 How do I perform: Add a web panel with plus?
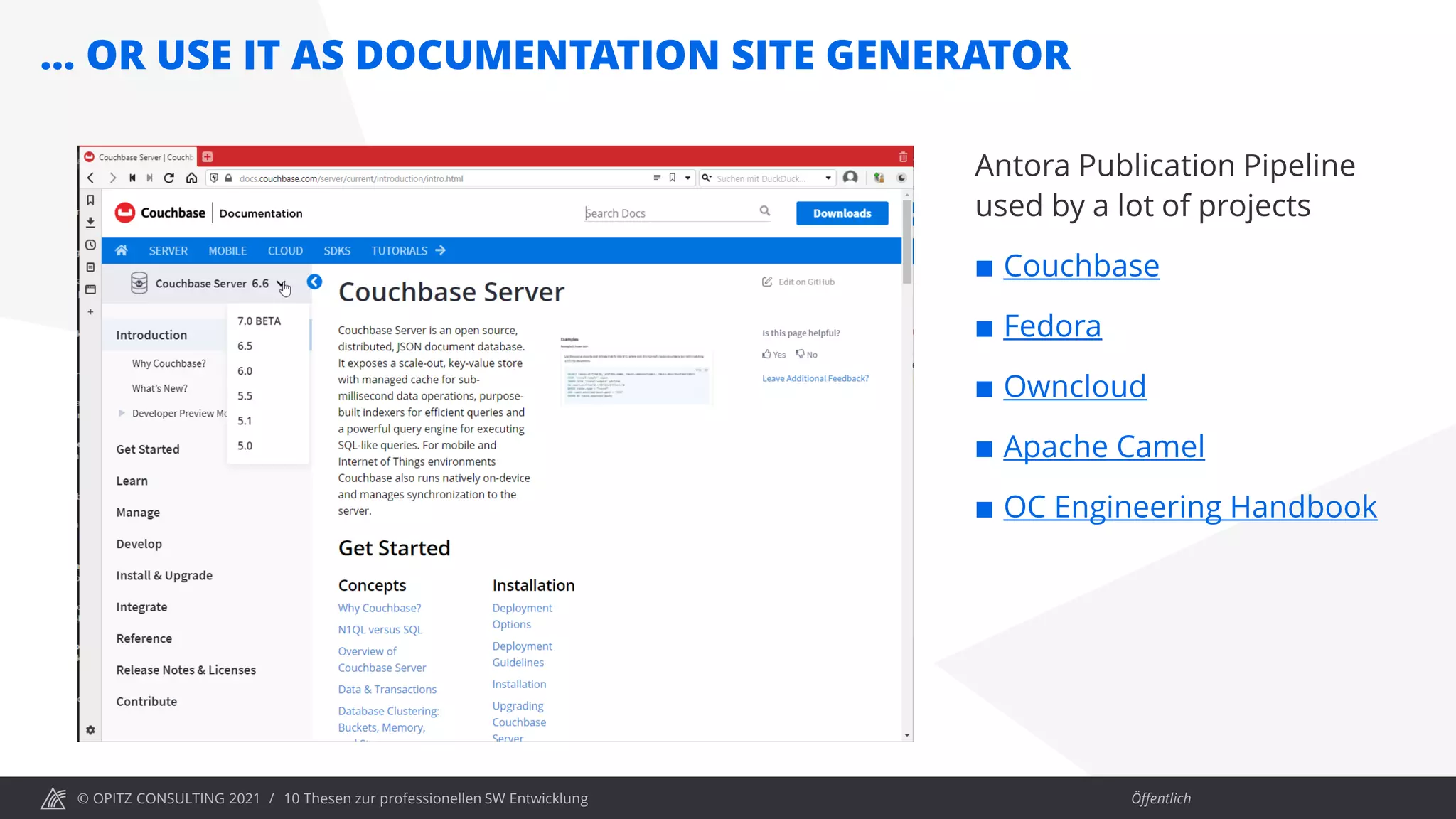pos(90,311)
